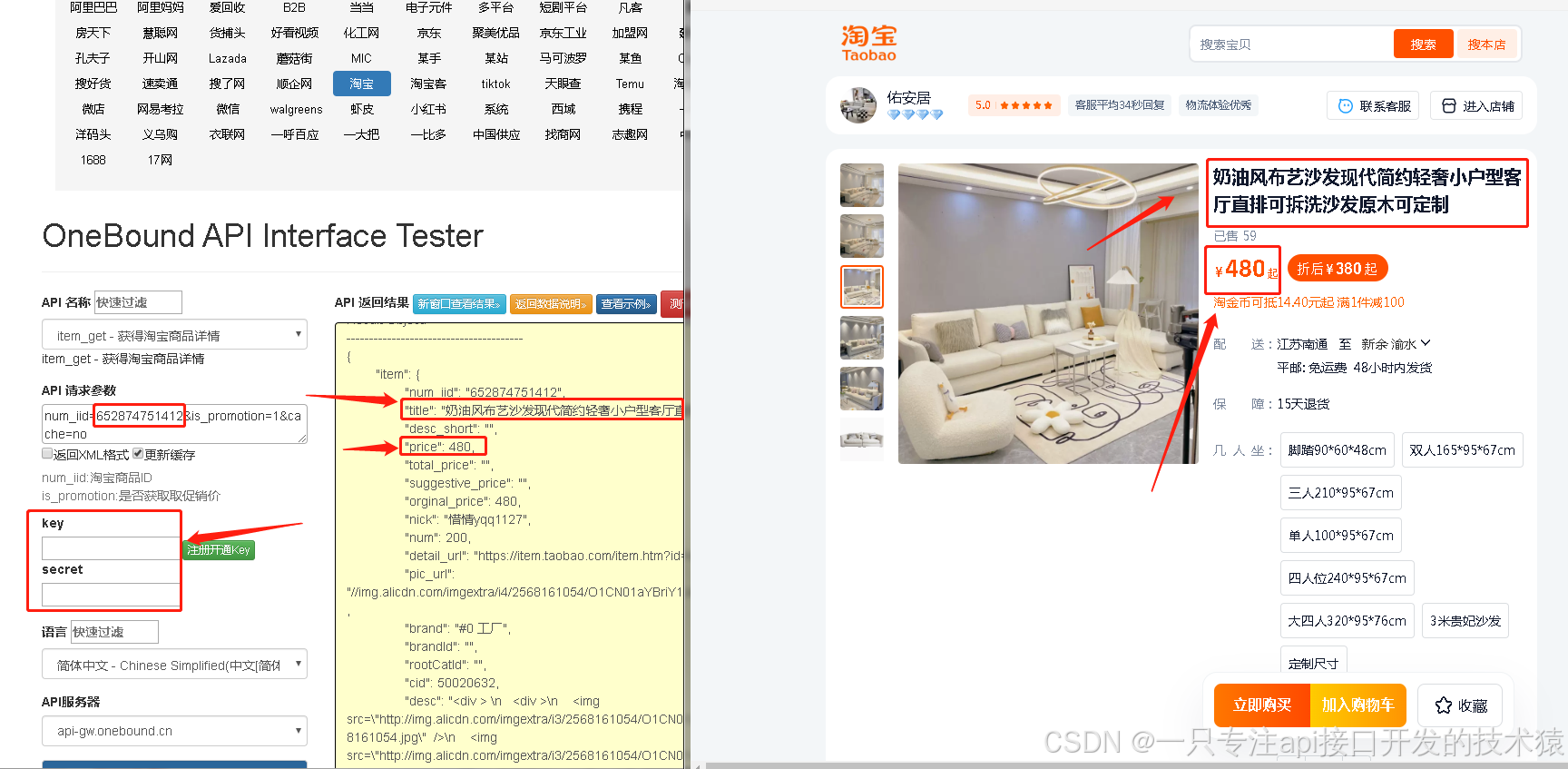Choose the 四人位240*95*67cm option
Image resolution: width=1568 pixels, height=769 pixels.
point(1347,577)
